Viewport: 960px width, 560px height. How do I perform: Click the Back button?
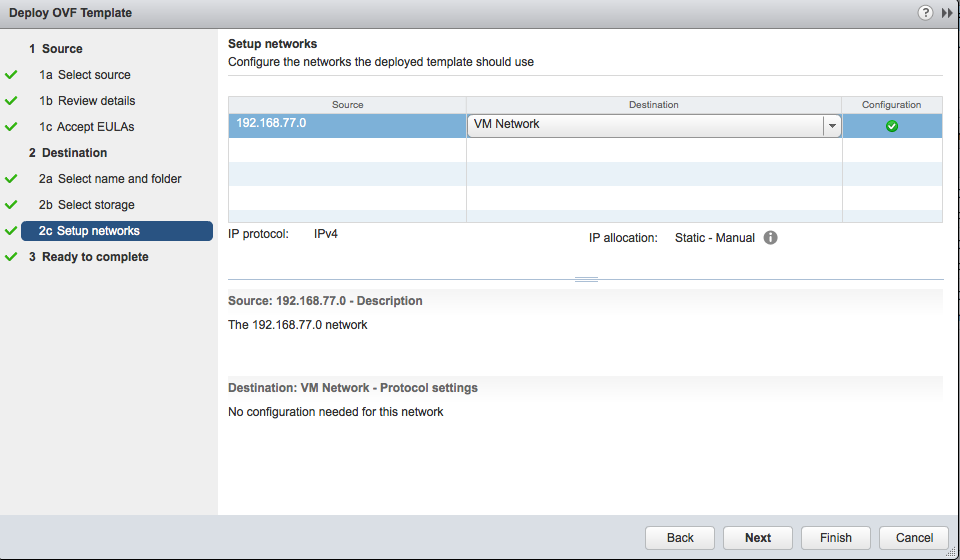[x=680, y=537]
